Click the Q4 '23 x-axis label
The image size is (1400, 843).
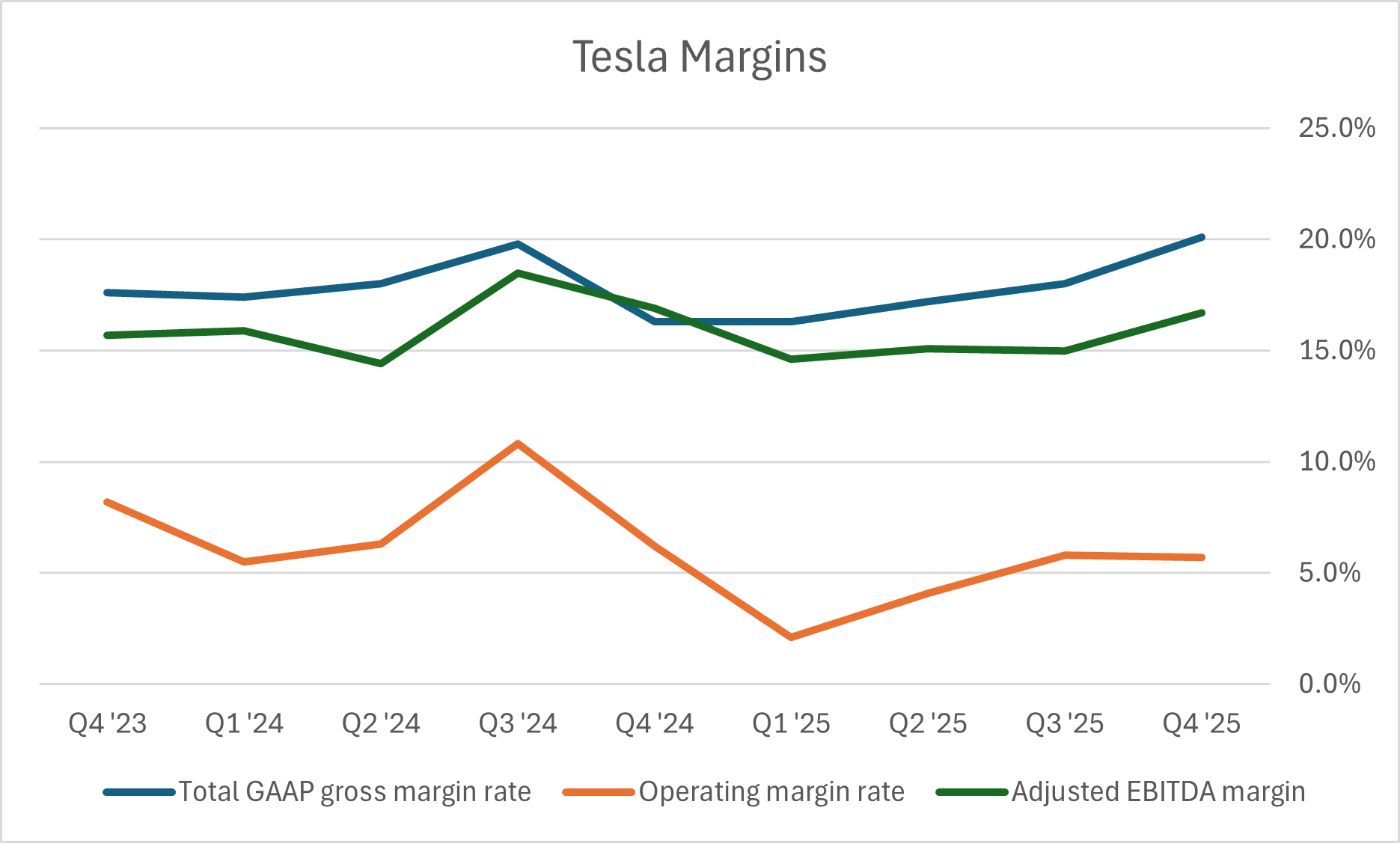108,723
